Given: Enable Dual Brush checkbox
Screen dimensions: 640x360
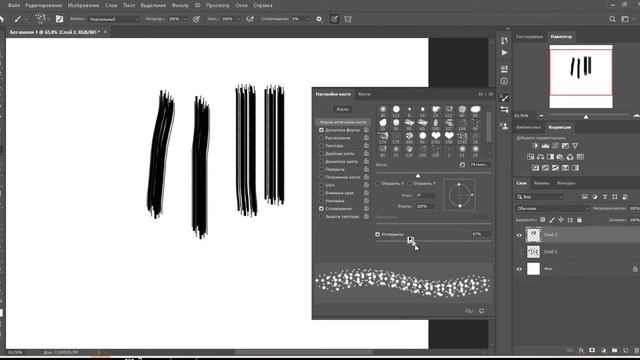Looking at the screenshot, I should (x=321, y=153).
